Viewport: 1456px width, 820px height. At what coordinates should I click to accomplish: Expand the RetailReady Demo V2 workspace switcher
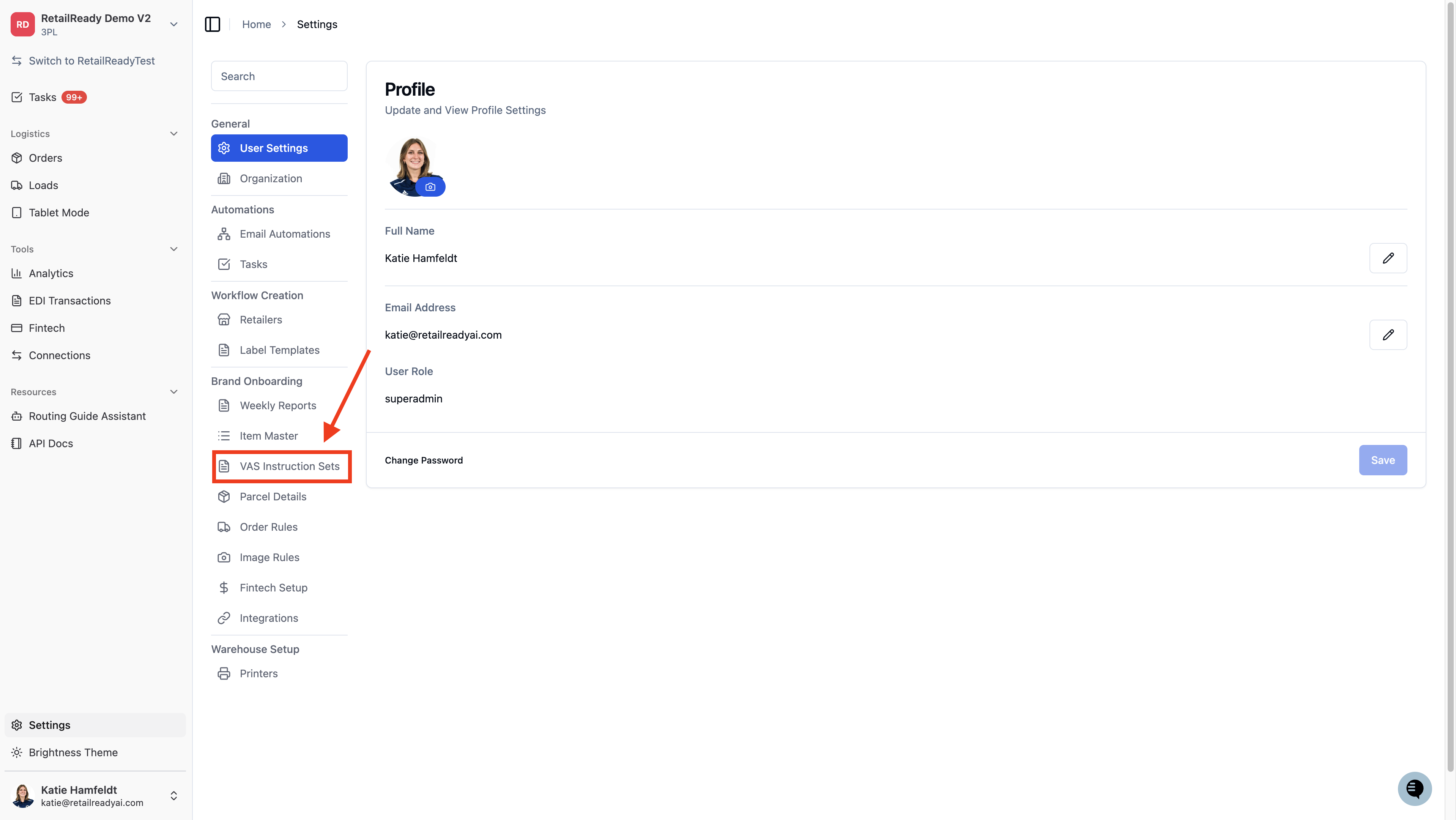point(174,24)
